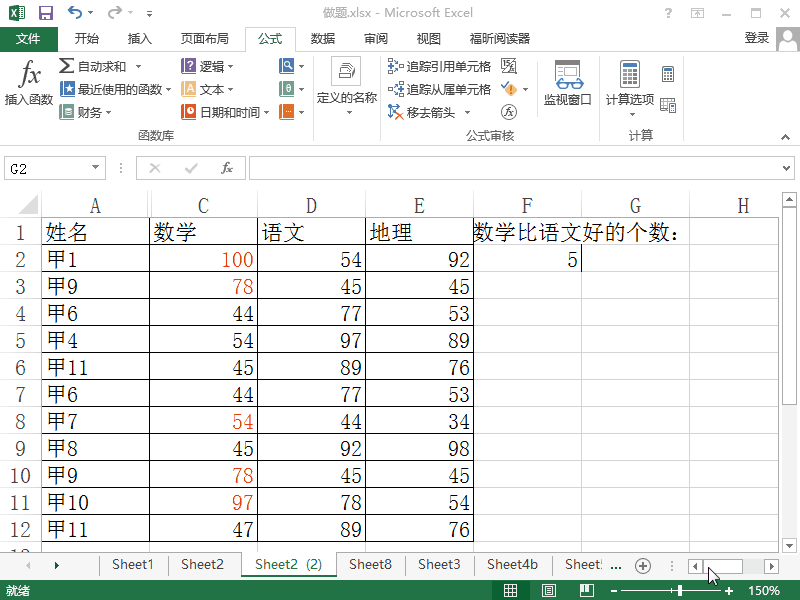800x600 pixels.
Task: Switch to Normal view in status bar
Action: pos(513,590)
